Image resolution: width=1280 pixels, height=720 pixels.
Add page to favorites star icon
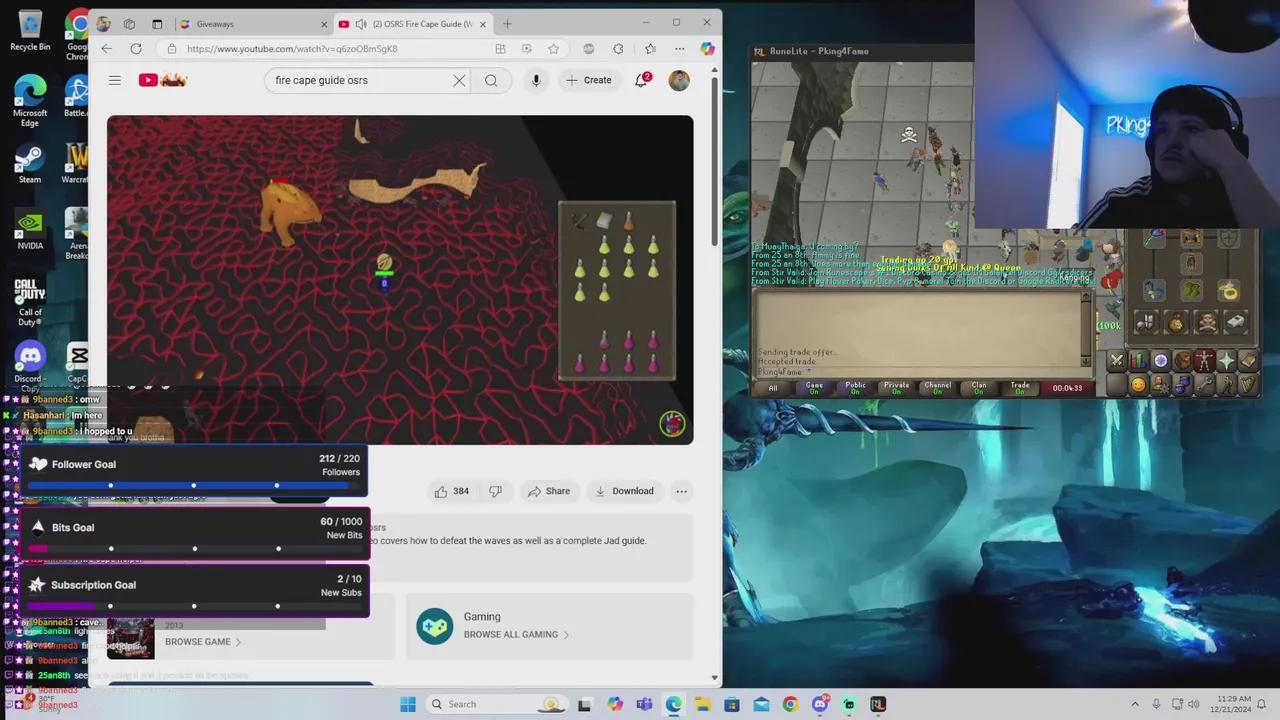pyautogui.click(x=553, y=48)
